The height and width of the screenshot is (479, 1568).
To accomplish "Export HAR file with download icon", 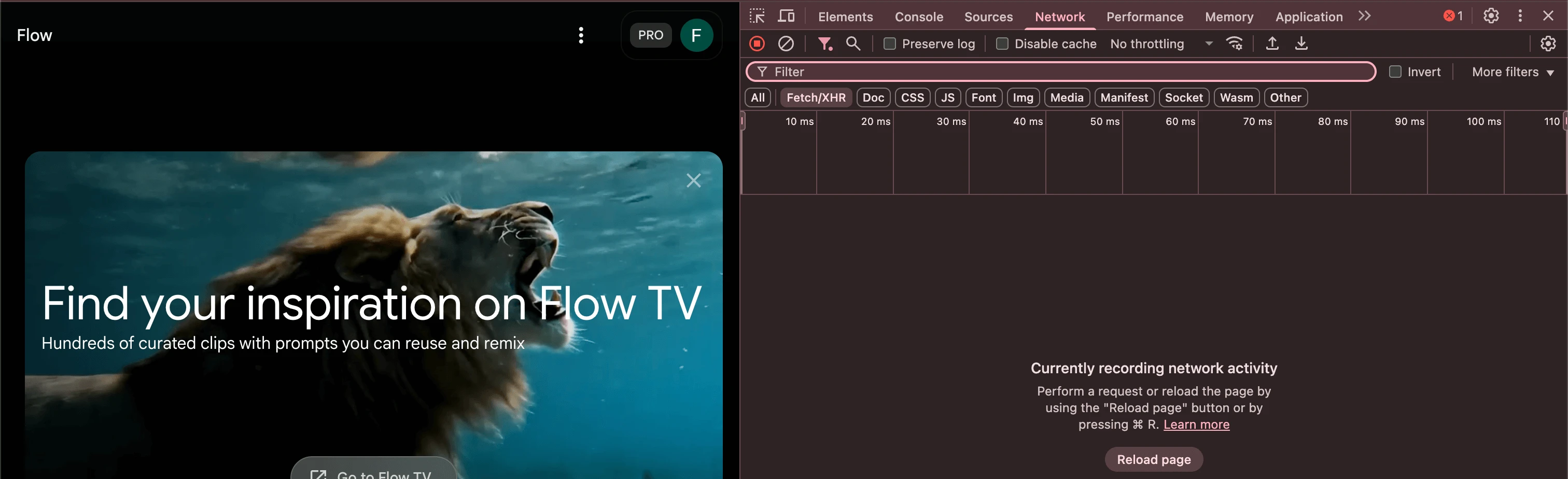I will 1301,44.
